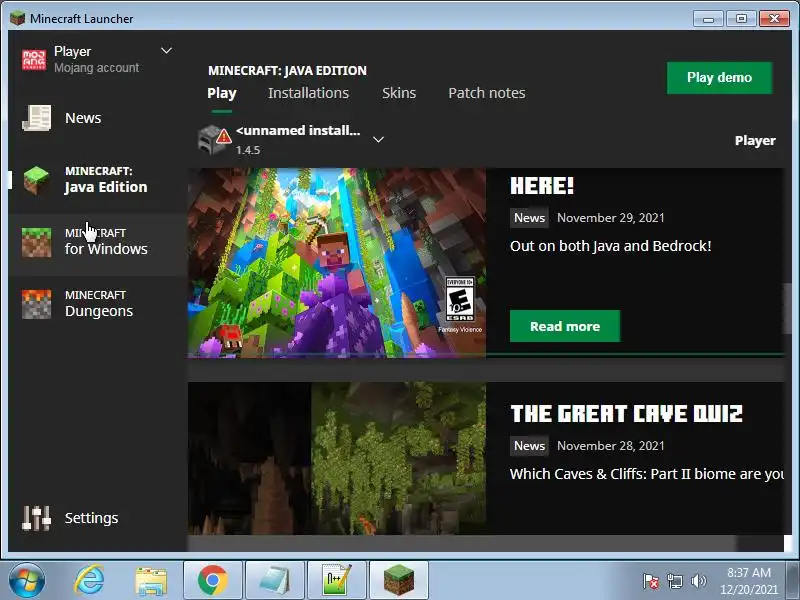Screen dimensions: 800x600
Task: Click the Great Cave Quiz thumbnail image
Action: (337, 458)
